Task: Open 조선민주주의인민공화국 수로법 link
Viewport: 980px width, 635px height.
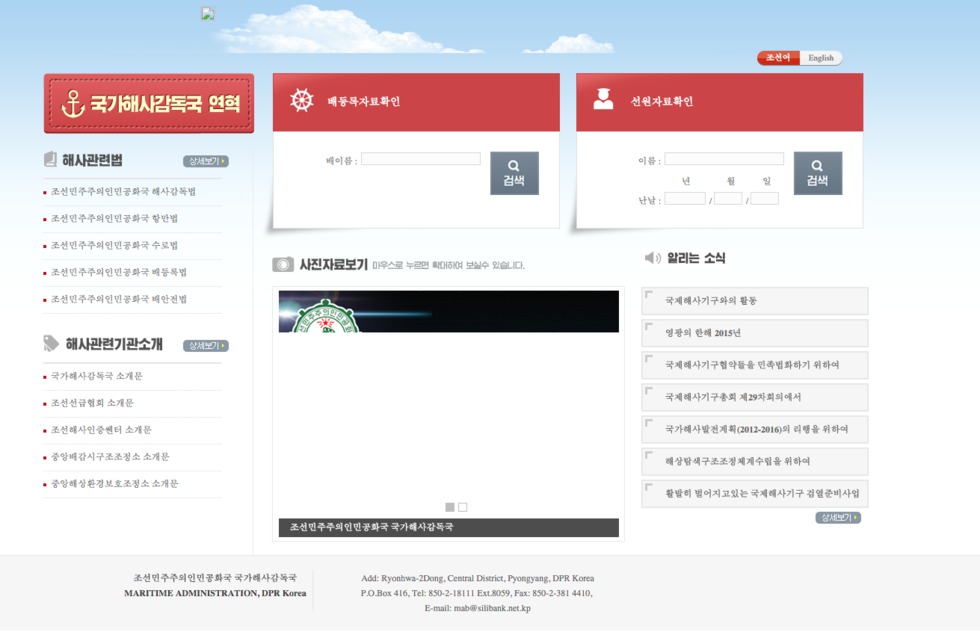Action: pyautogui.click(x=114, y=245)
